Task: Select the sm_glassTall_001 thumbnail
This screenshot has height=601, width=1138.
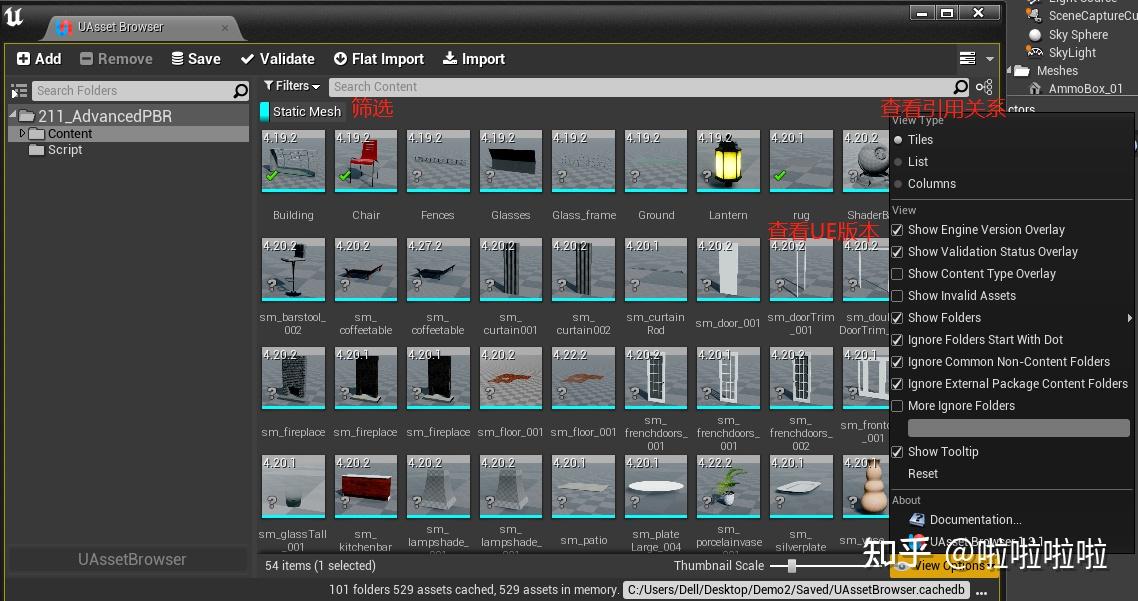Action: click(293, 486)
